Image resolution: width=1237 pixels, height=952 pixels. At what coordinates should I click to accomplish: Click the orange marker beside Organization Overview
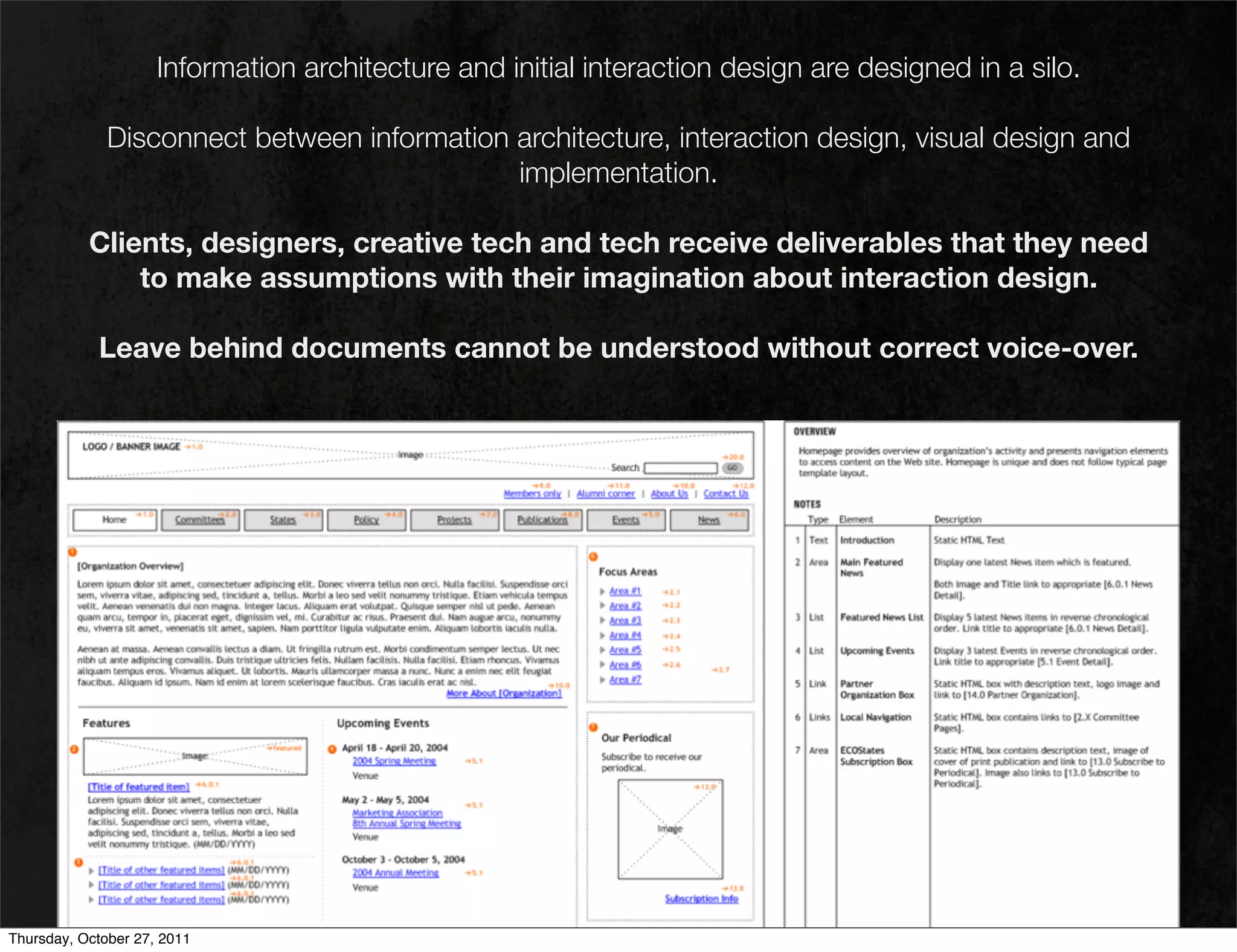coord(72,552)
